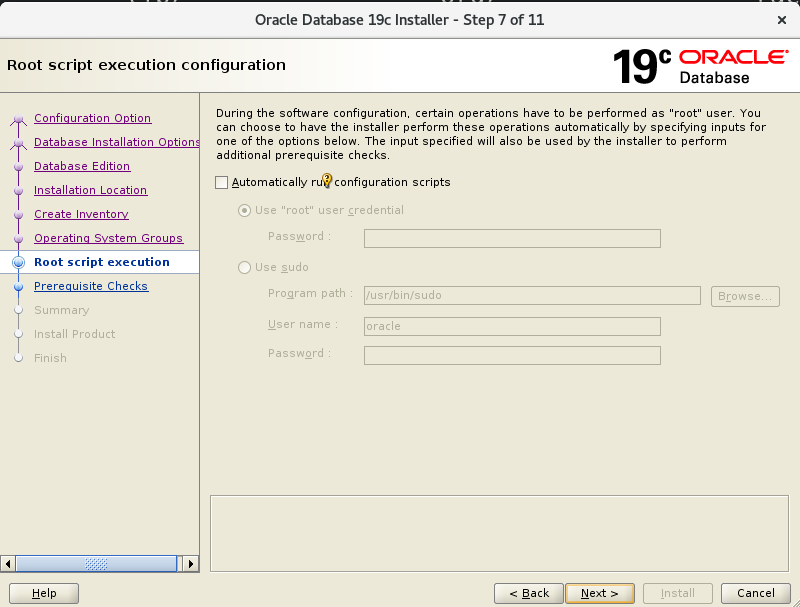
Task: Proceed with the Next button
Action: click(600, 593)
